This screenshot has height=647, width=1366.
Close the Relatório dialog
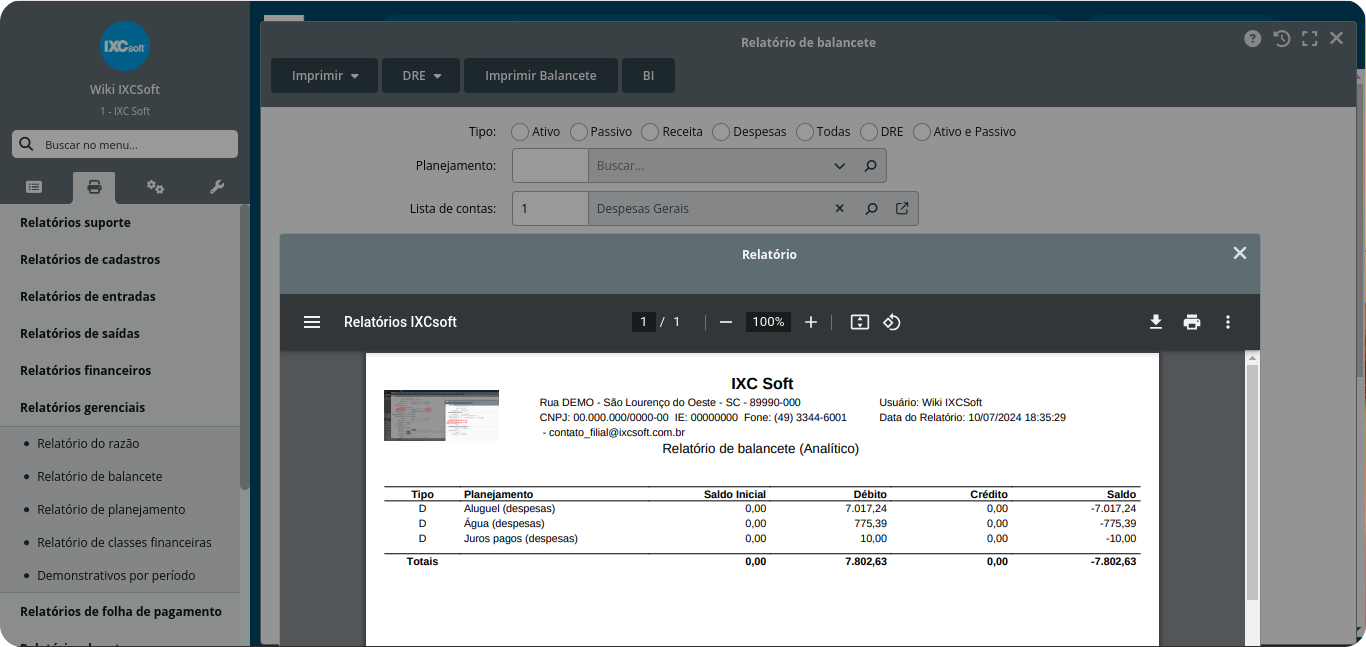click(1240, 253)
